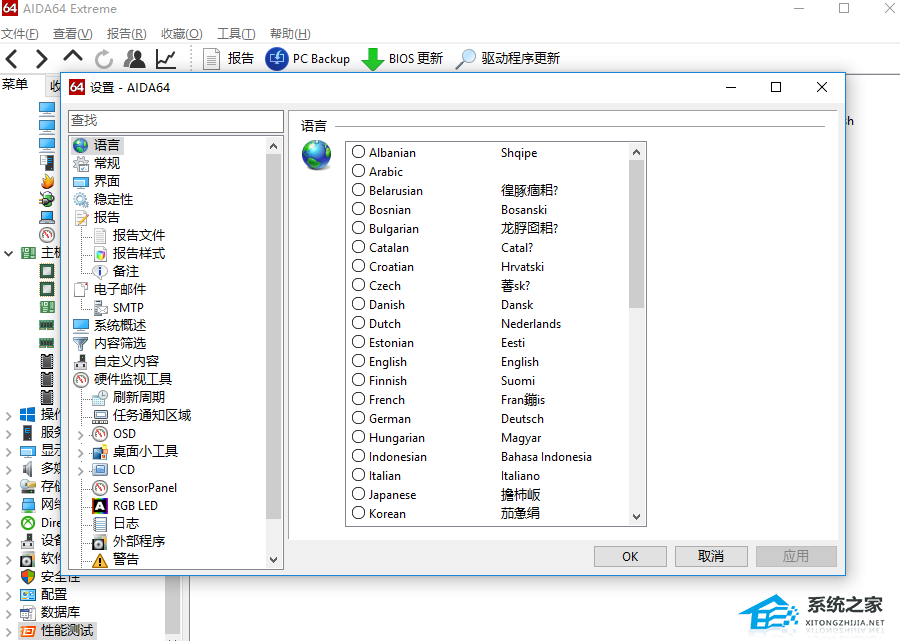Select the Arabic language radio button
The width and height of the screenshot is (900, 641).
click(359, 171)
